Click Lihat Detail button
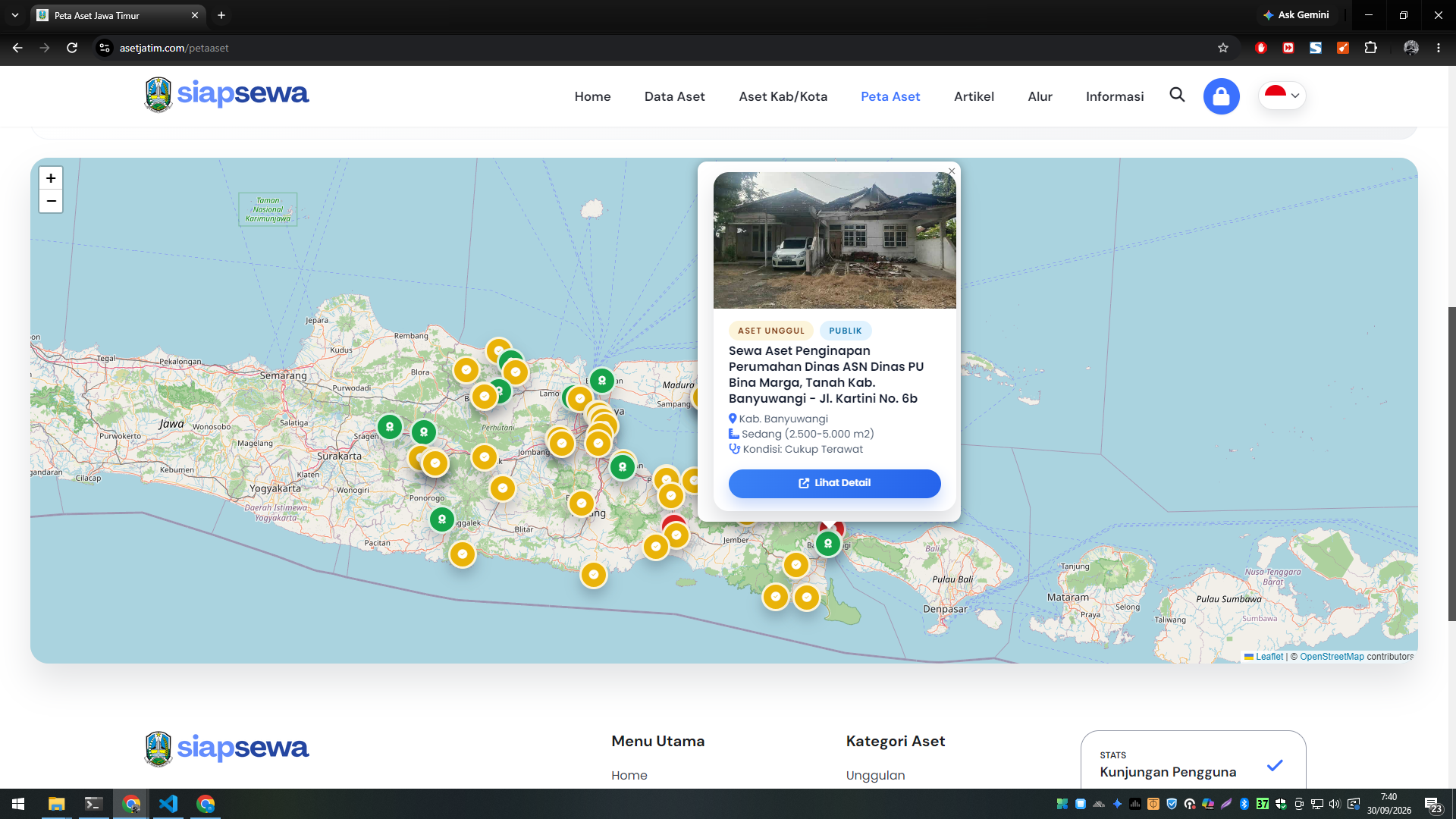The image size is (1456, 819). (x=834, y=483)
